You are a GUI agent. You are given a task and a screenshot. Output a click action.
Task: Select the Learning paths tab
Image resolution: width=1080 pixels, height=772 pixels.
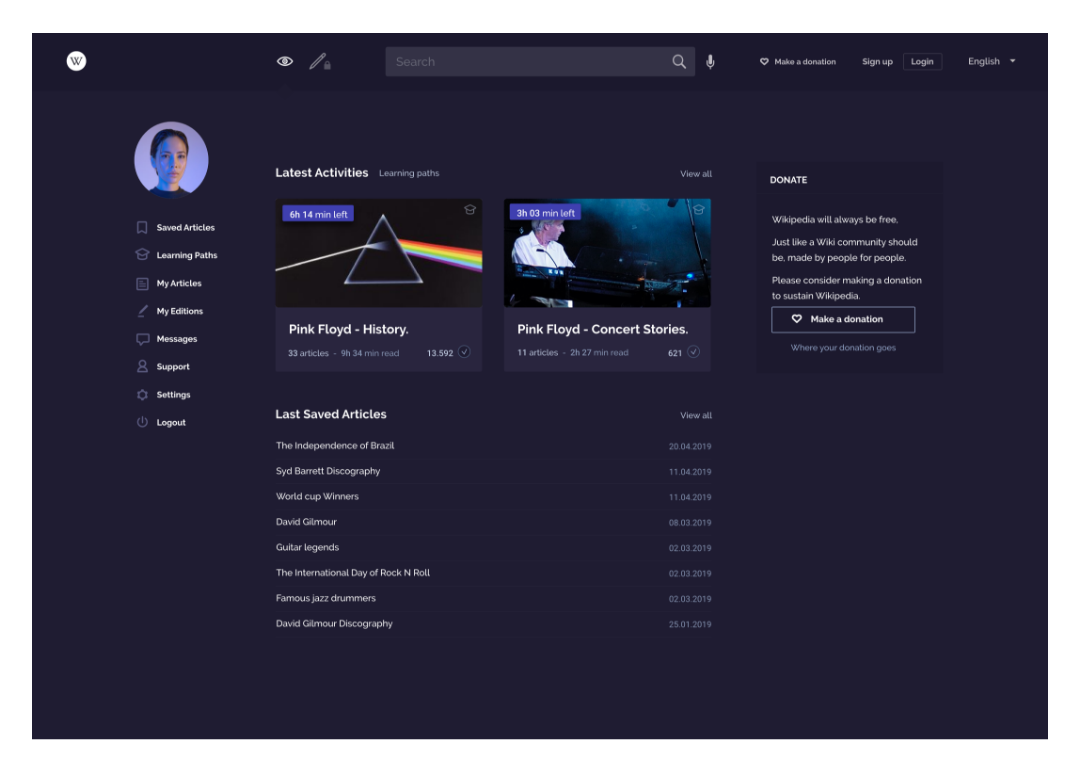click(409, 173)
